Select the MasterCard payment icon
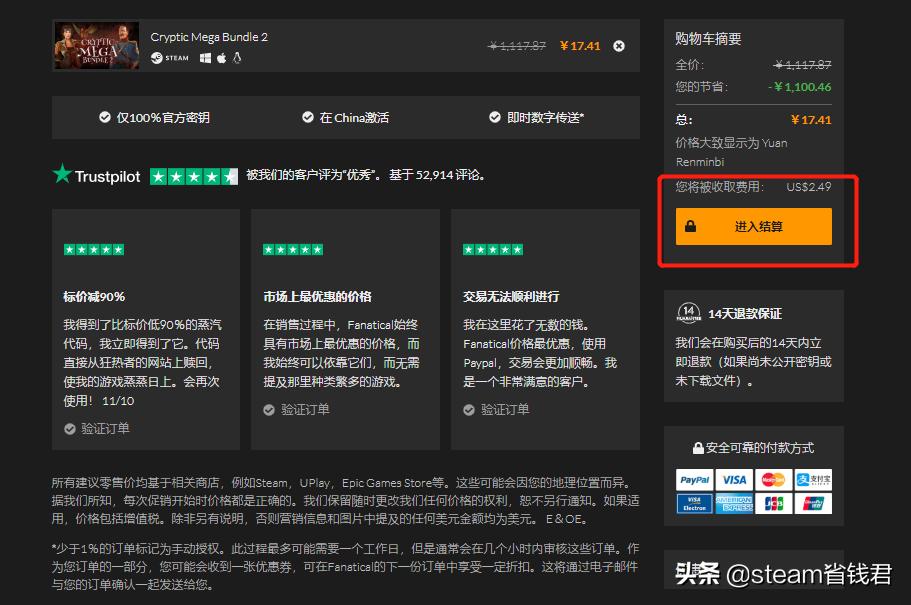Screen dimensions: 911x605 [x=773, y=479]
